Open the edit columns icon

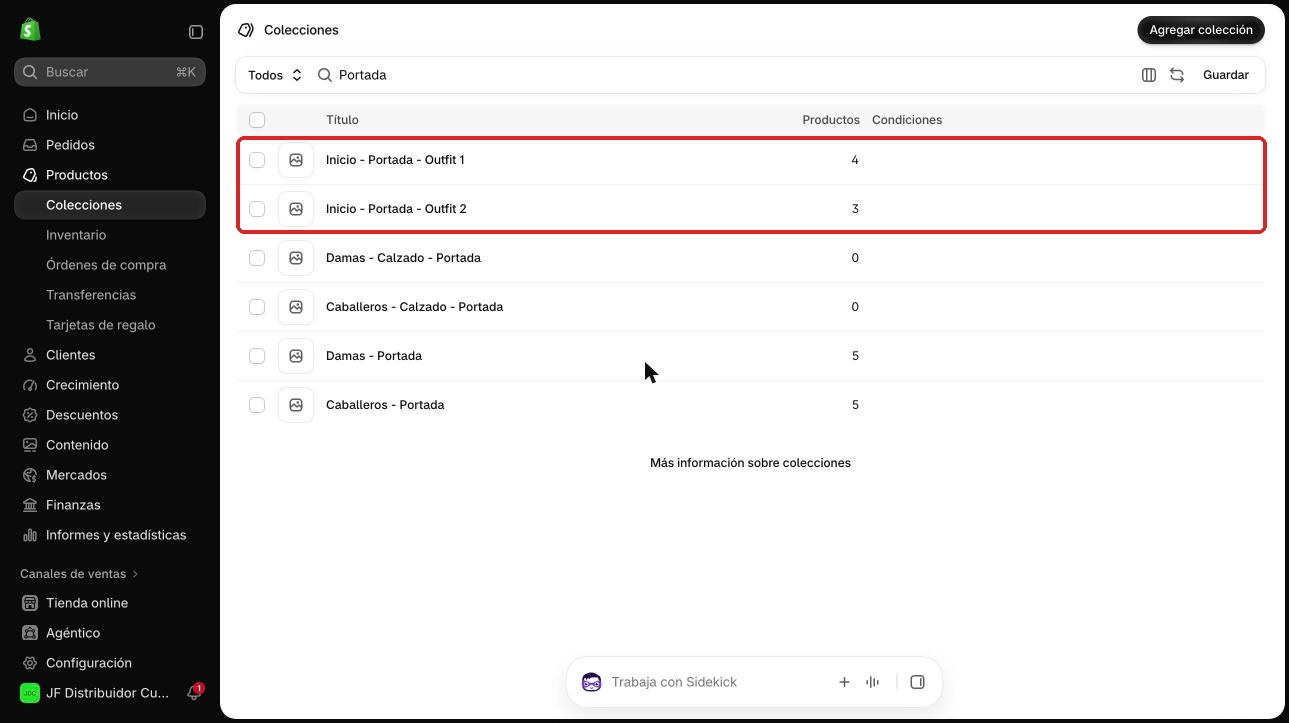tap(1149, 75)
